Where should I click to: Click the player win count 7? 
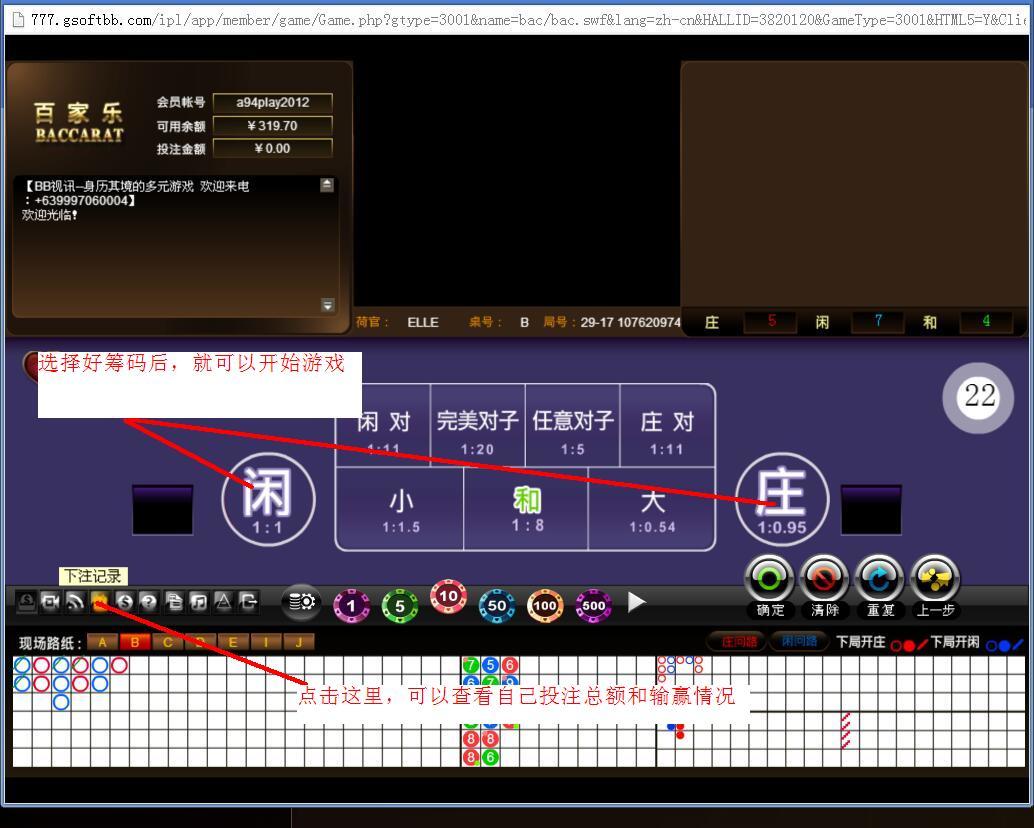click(x=878, y=321)
